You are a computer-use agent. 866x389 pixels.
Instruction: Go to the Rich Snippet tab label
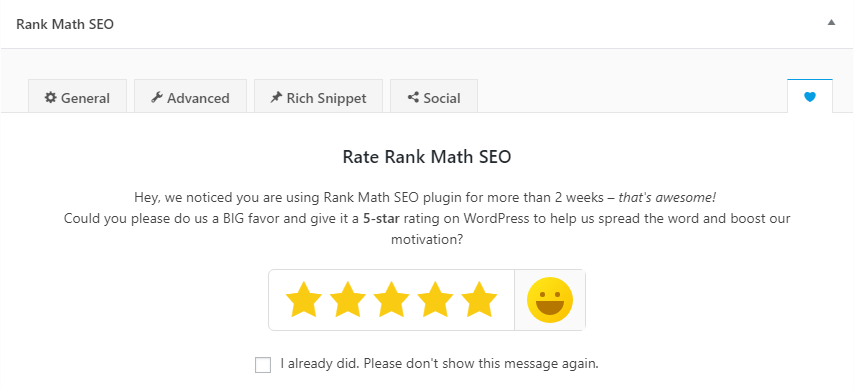pos(326,98)
